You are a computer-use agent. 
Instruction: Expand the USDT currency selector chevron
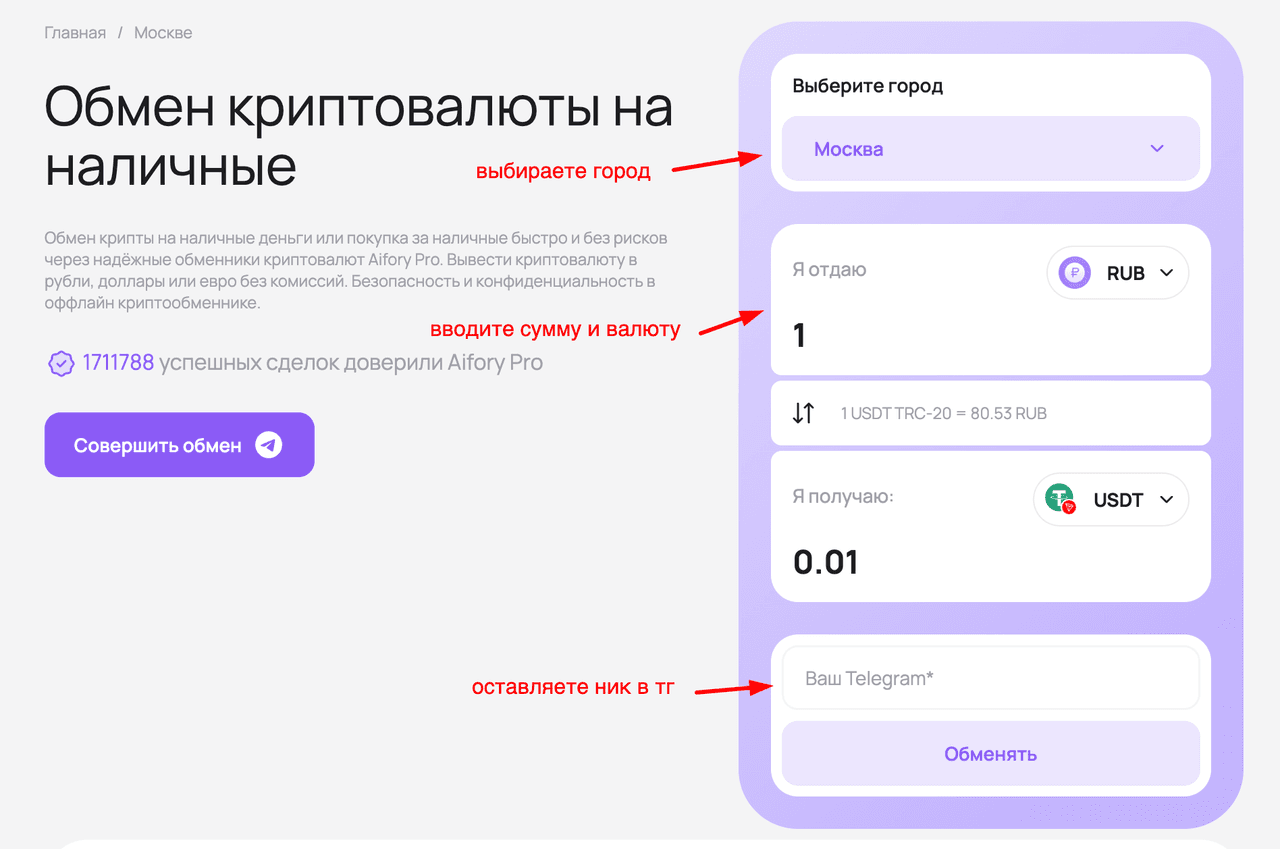(x=1166, y=500)
